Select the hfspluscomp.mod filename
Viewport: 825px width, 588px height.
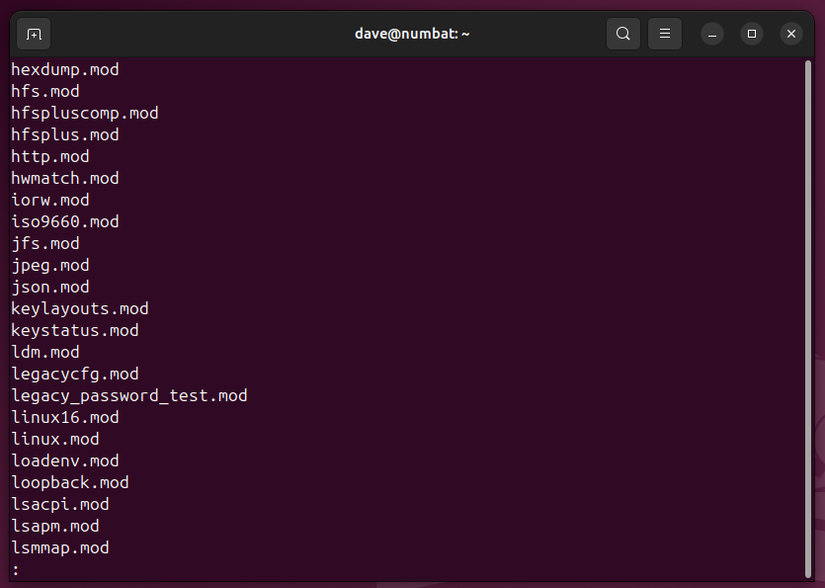coord(84,112)
